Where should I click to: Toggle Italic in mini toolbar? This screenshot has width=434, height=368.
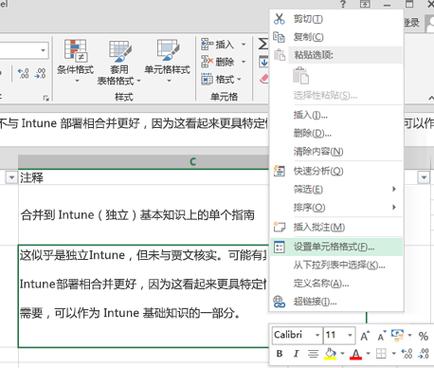point(296,354)
